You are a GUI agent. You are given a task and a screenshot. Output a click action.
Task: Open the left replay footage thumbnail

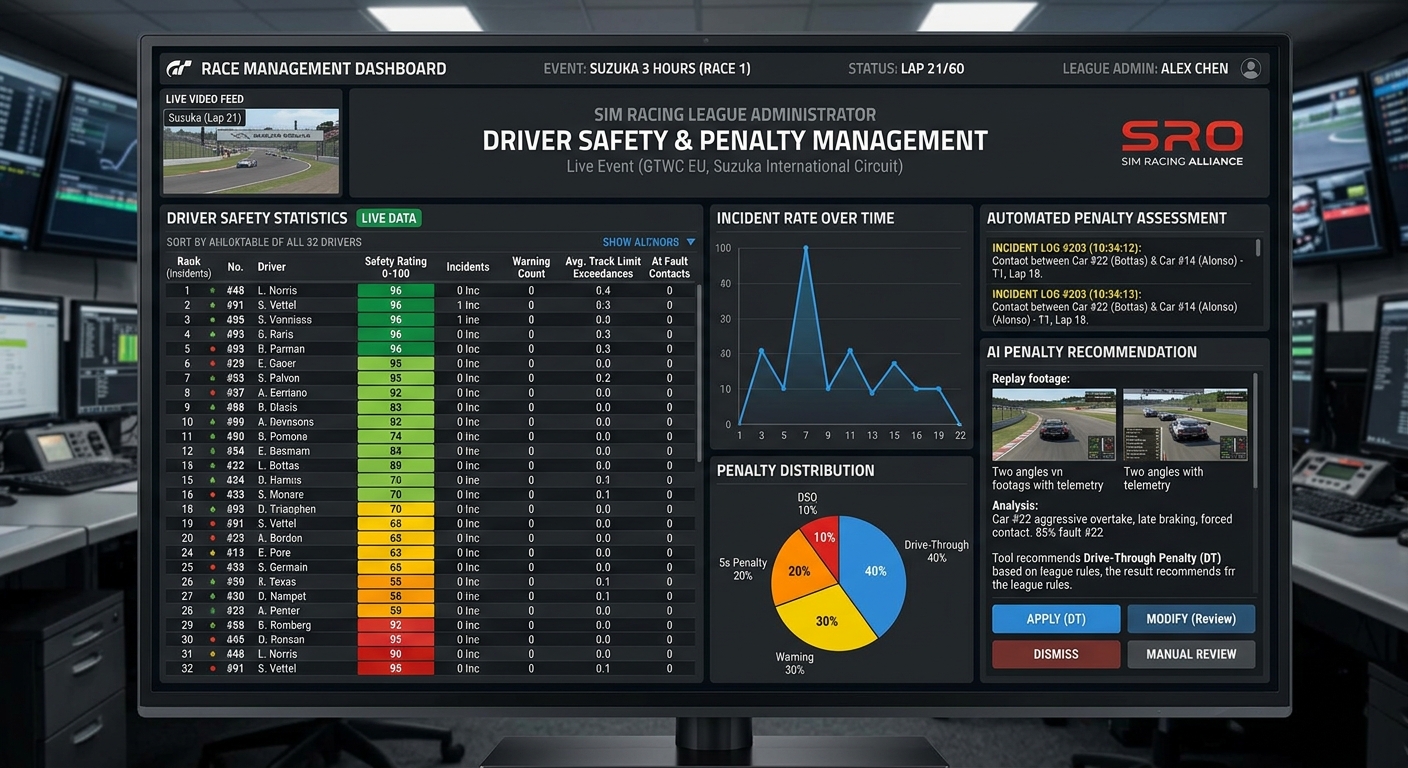pyautogui.click(x=1053, y=425)
